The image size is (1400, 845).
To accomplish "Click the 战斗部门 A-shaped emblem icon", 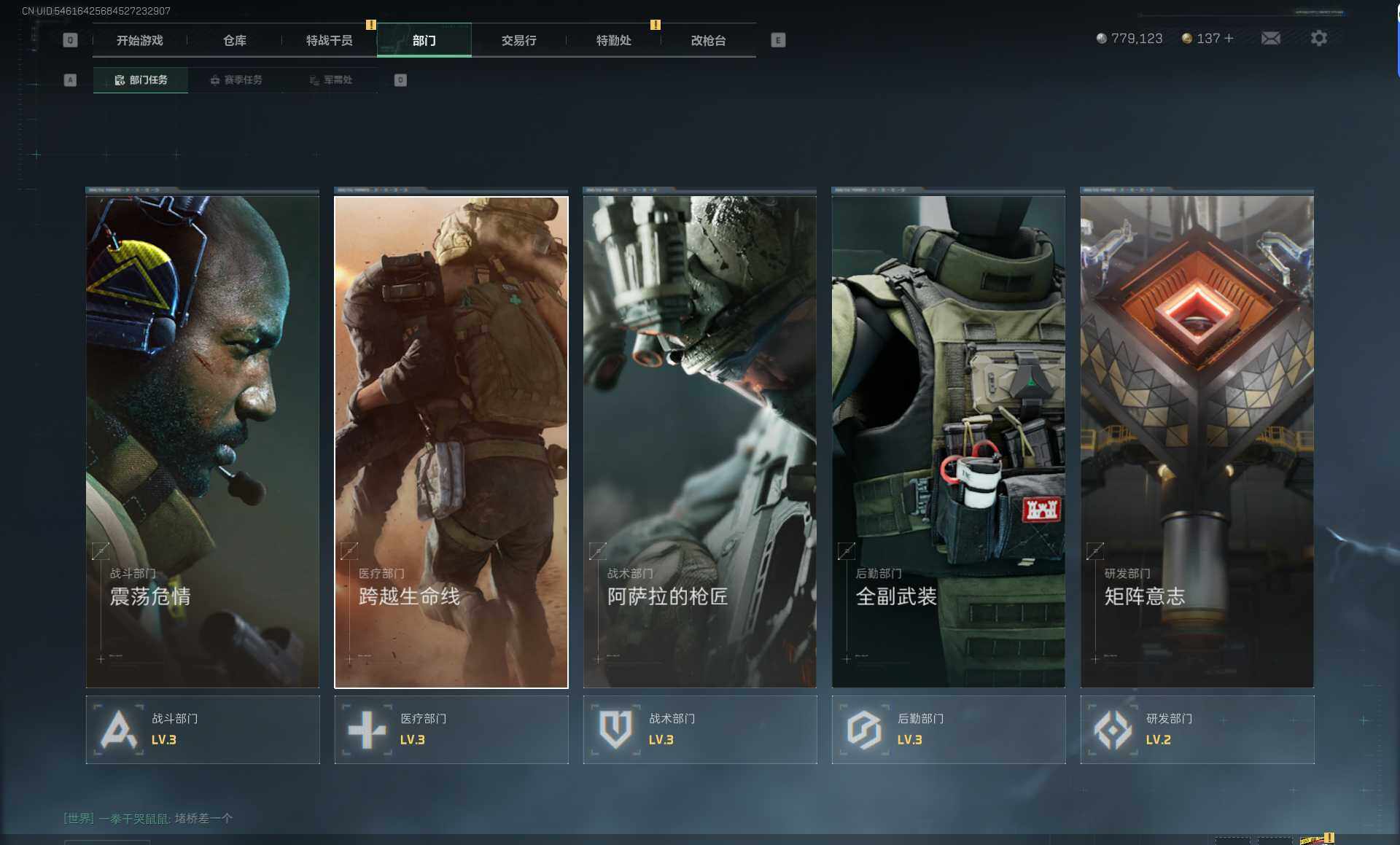I will pyautogui.click(x=118, y=729).
